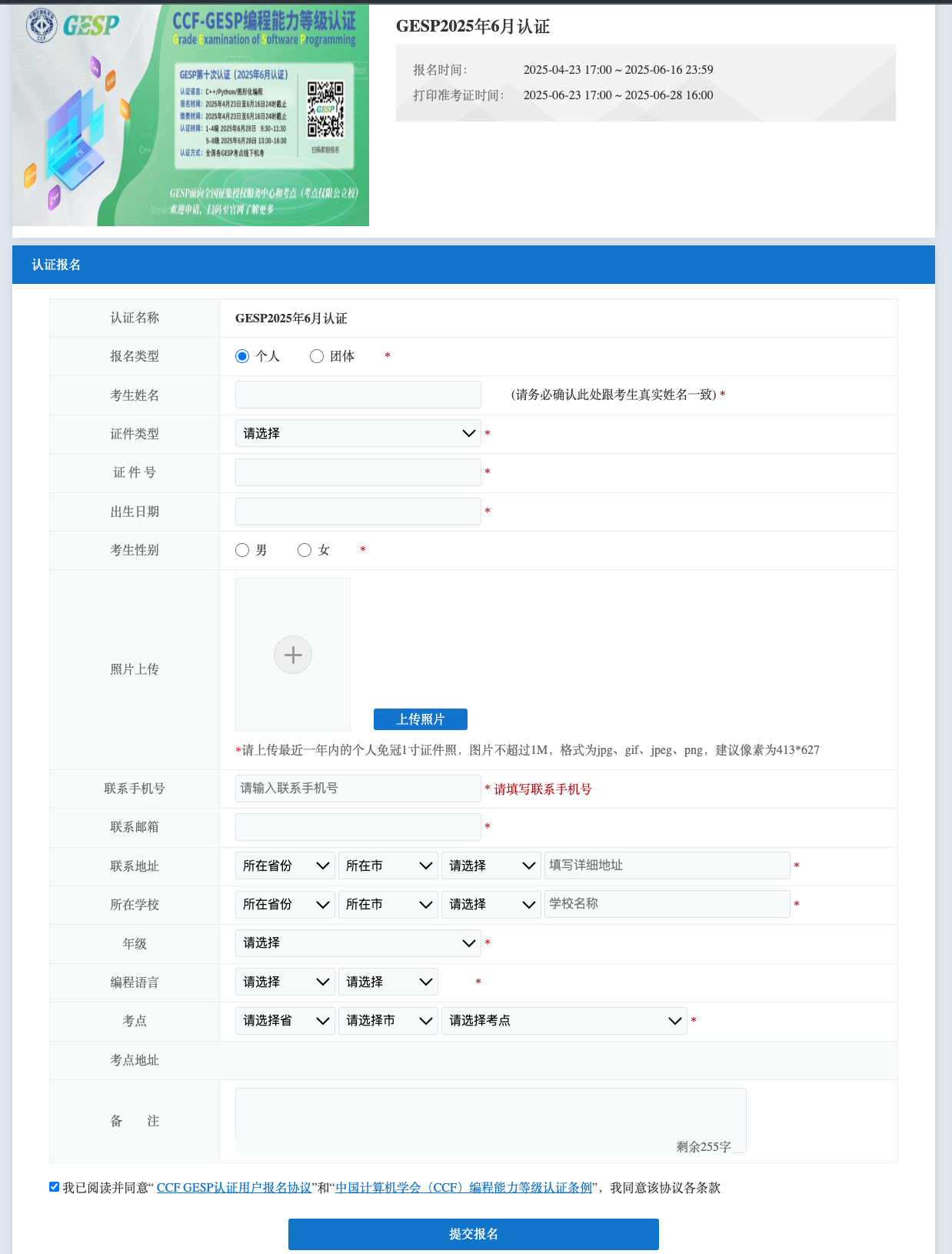Focus the 出生日期 input field
The height and width of the screenshot is (1254, 952).
(358, 512)
